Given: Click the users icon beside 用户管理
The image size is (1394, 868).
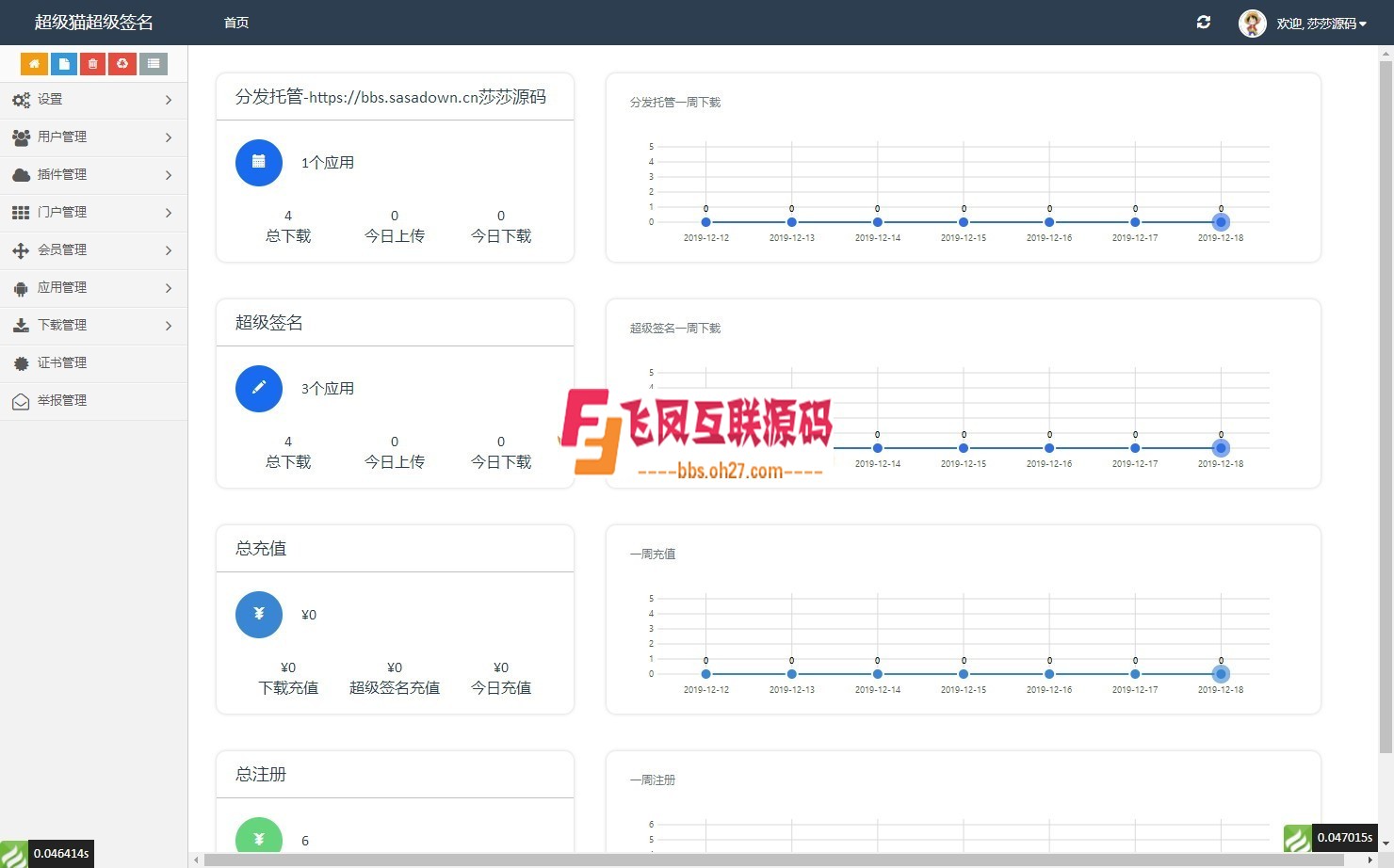Looking at the screenshot, I should pos(21,137).
